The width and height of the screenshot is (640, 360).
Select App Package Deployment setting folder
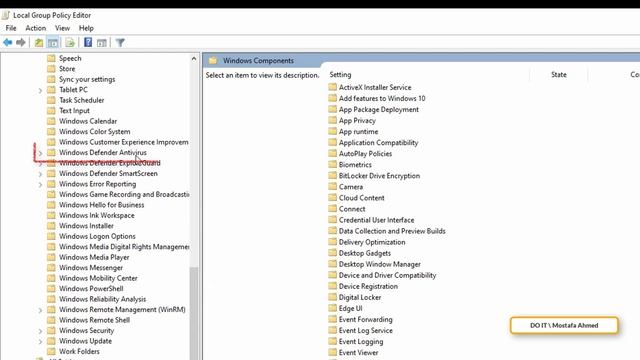pos(378,109)
